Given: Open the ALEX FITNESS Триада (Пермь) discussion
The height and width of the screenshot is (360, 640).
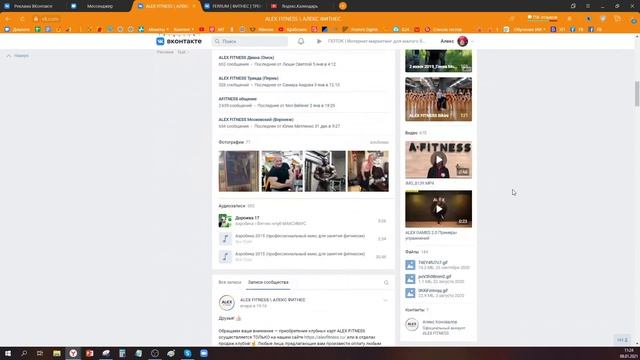Looking at the screenshot, I should (x=248, y=78).
